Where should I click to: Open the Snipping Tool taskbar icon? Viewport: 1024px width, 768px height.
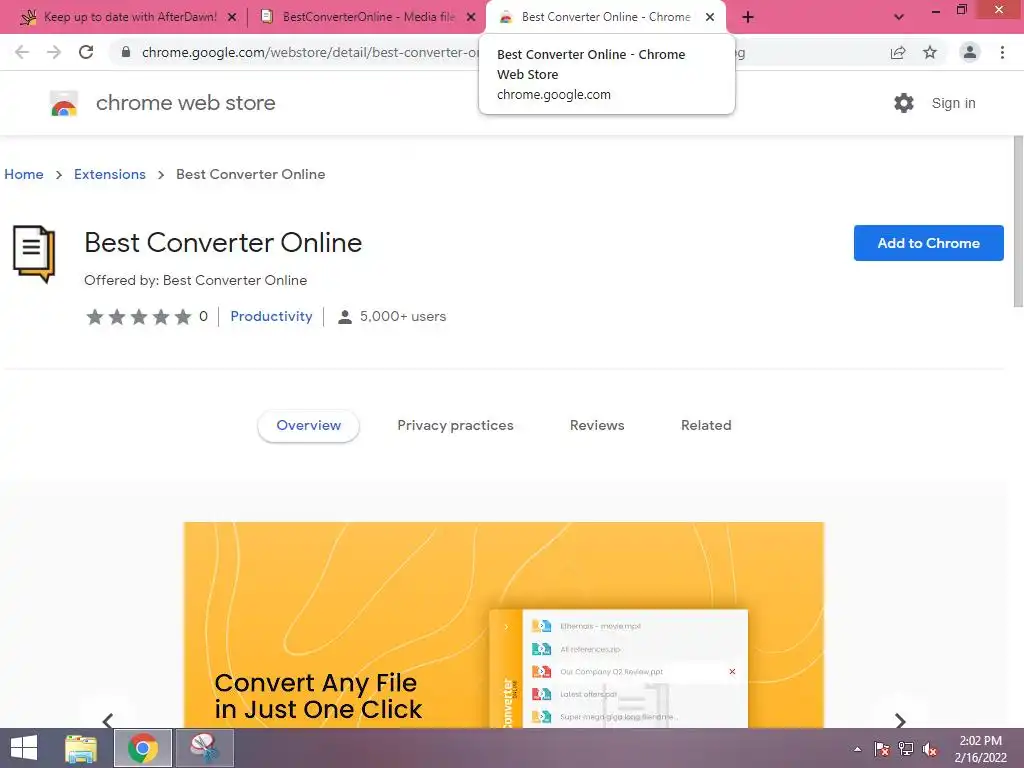(x=205, y=748)
